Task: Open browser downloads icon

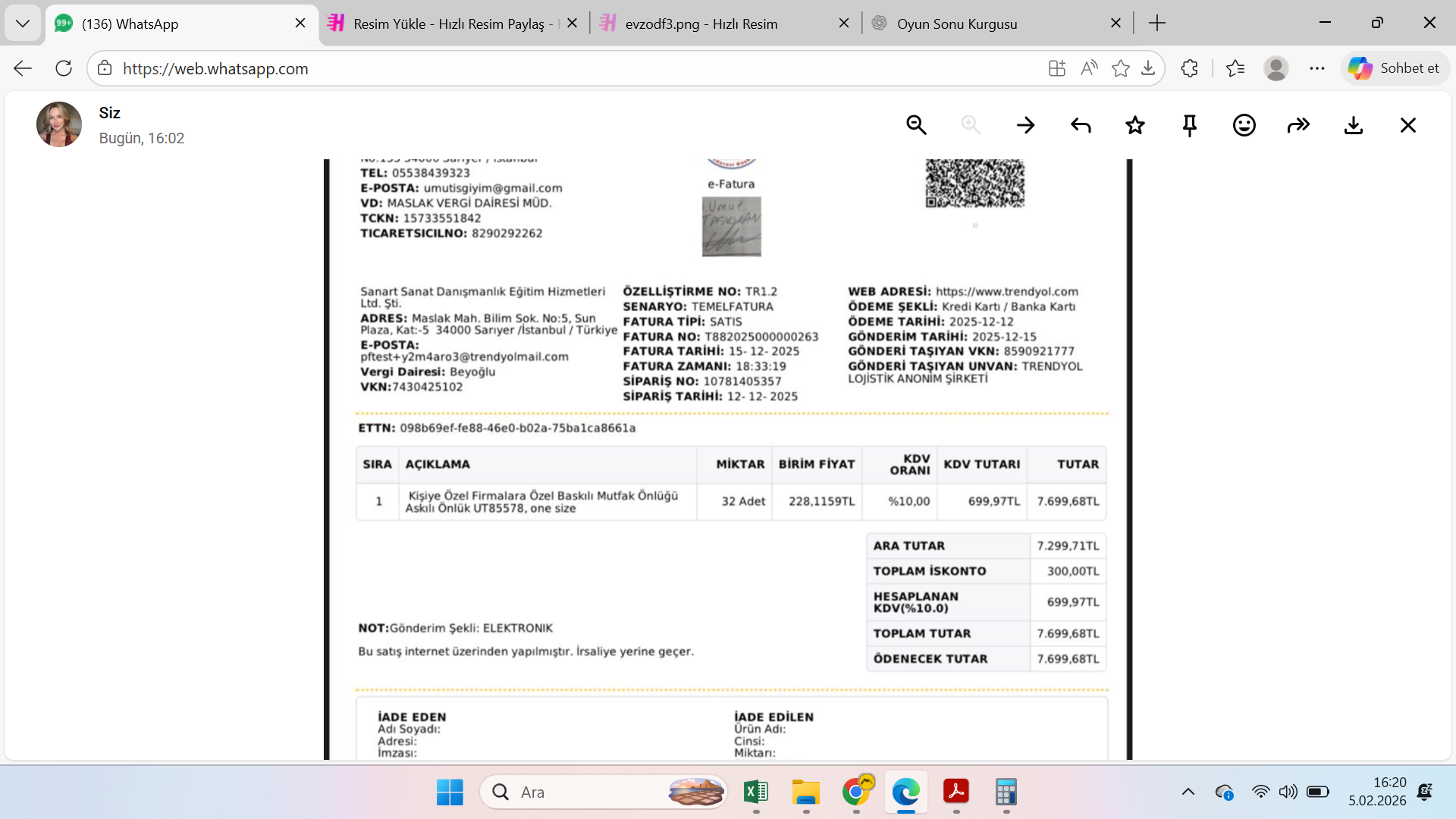Action: coord(1148,68)
